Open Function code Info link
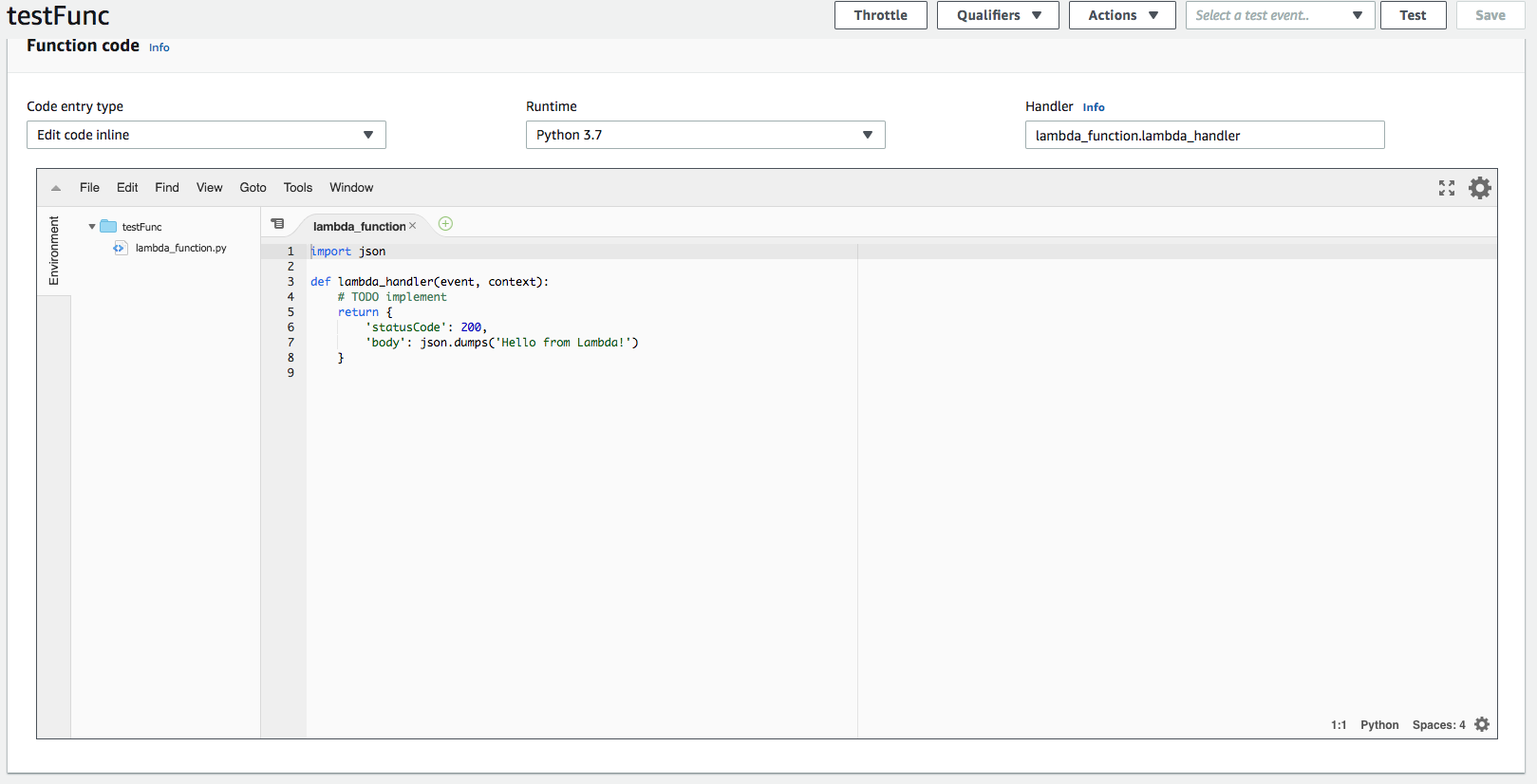1537x784 pixels. click(159, 47)
